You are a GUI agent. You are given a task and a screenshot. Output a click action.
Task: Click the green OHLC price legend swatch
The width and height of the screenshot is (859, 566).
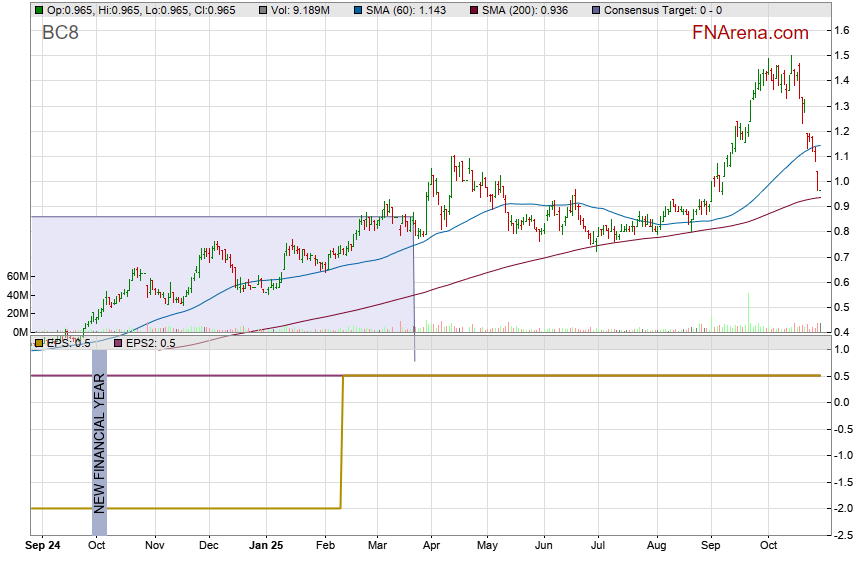[x=38, y=9]
